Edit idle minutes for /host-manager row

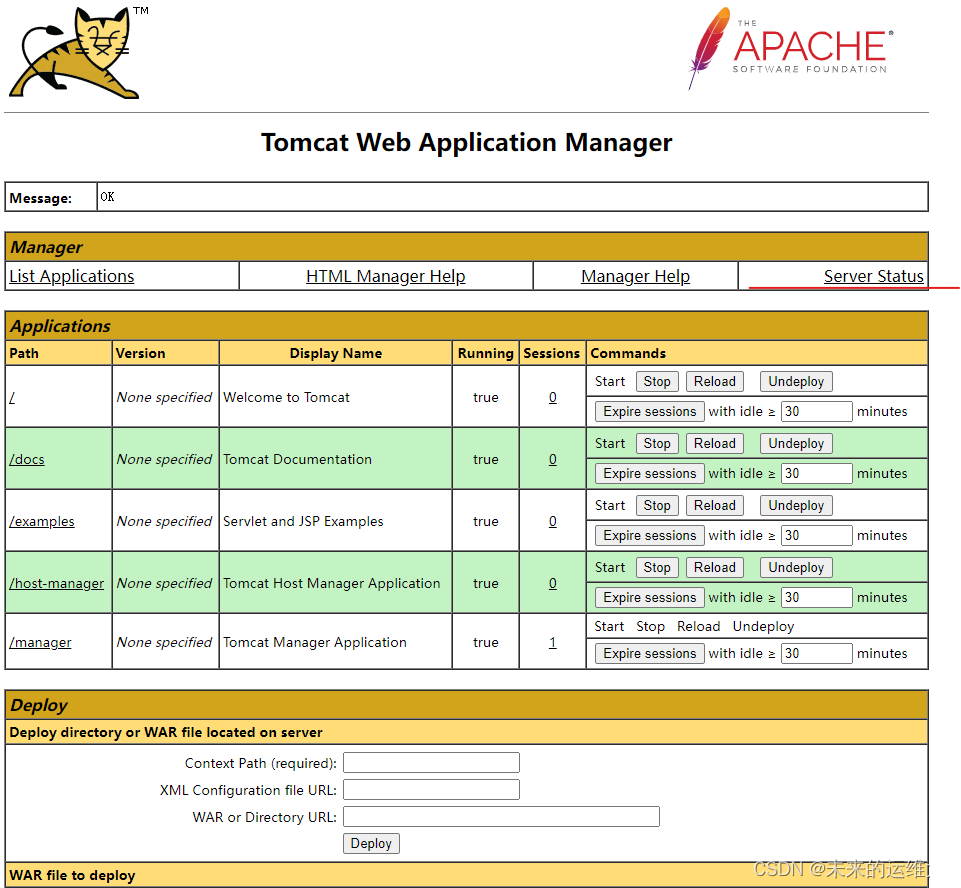coord(816,598)
